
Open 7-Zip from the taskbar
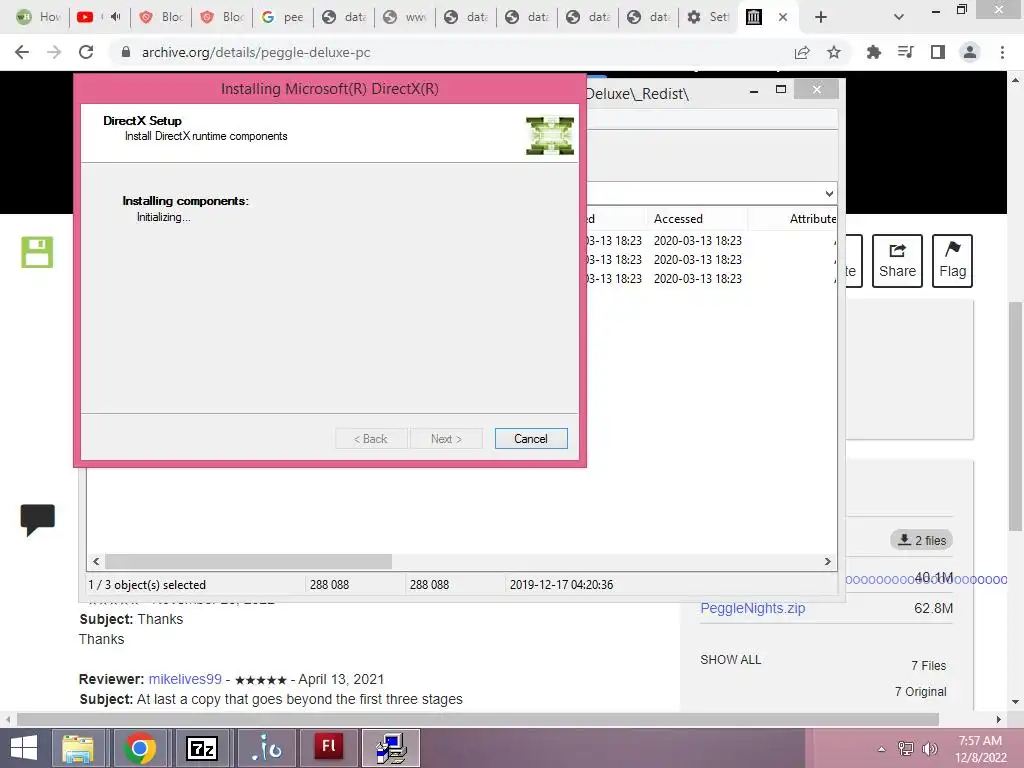(x=200, y=748)
